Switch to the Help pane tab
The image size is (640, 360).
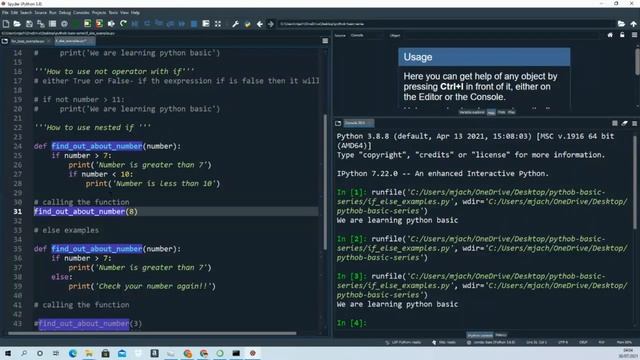click(x=491, y=112)
